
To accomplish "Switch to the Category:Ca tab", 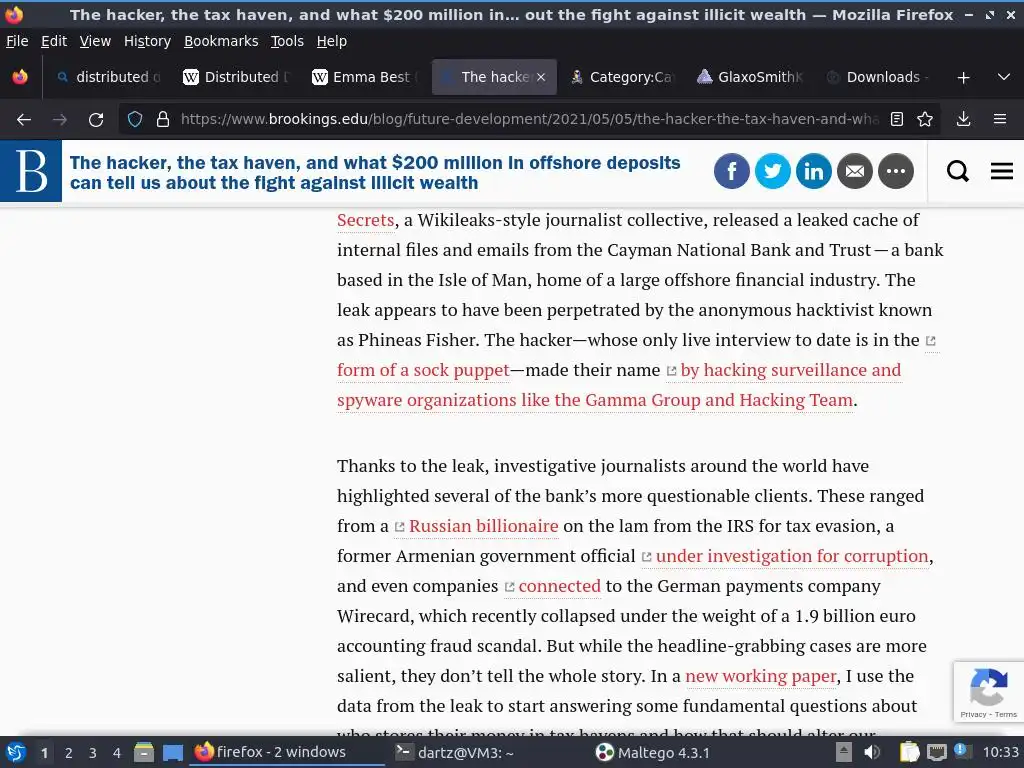I will [x=621, y=77].
